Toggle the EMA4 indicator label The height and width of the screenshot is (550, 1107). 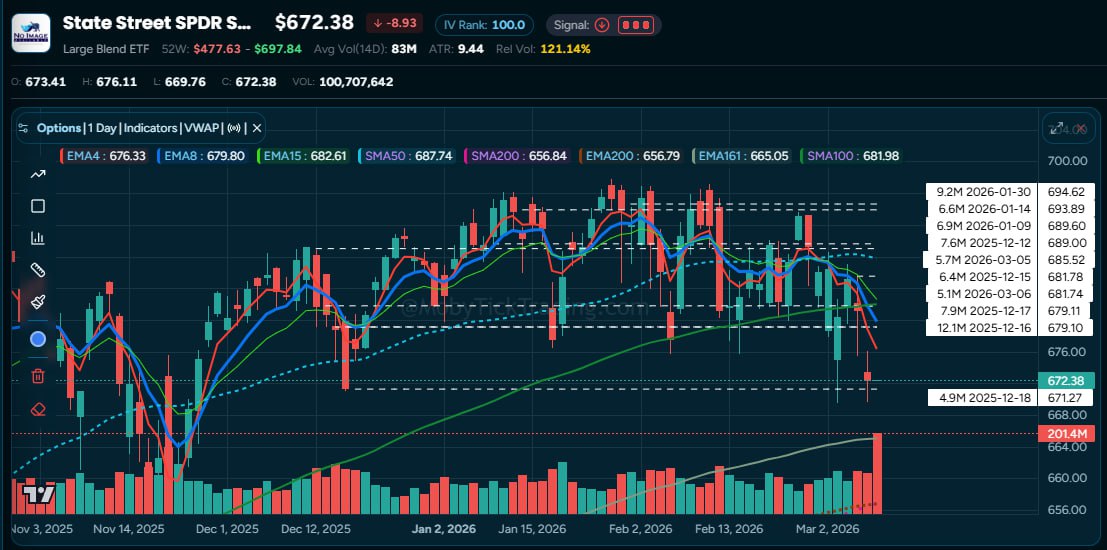tap(101, 156)
